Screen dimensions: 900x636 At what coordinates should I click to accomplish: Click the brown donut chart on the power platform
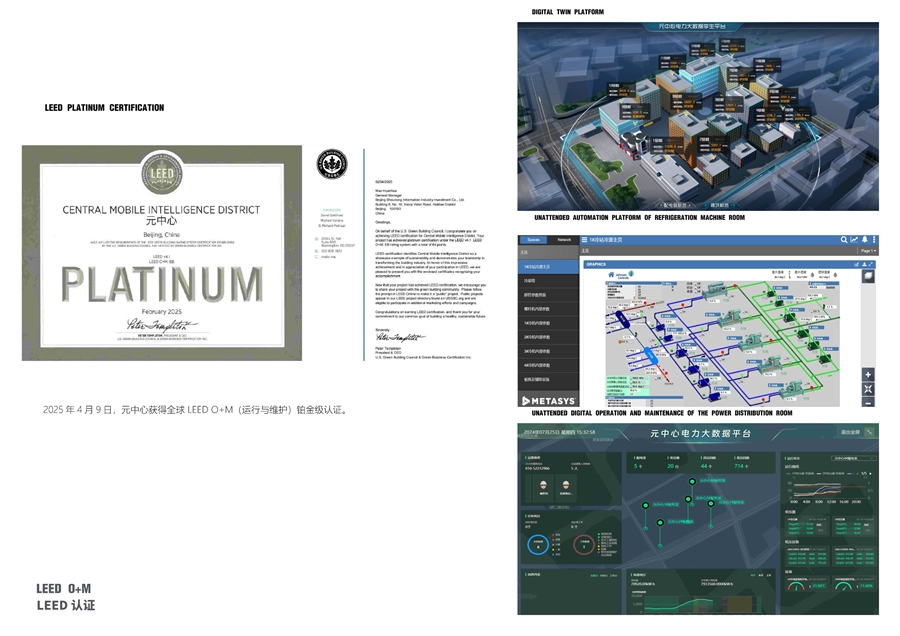pos(584,545)
